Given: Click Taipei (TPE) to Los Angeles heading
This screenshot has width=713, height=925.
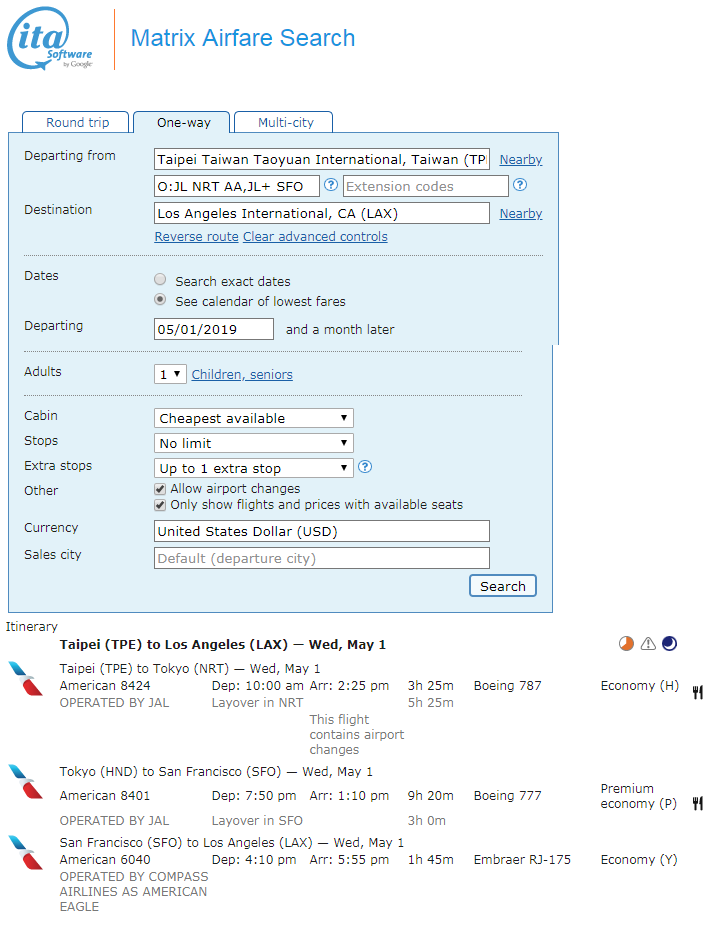Looking at the screenshot, I should click(x=222, y=645).
